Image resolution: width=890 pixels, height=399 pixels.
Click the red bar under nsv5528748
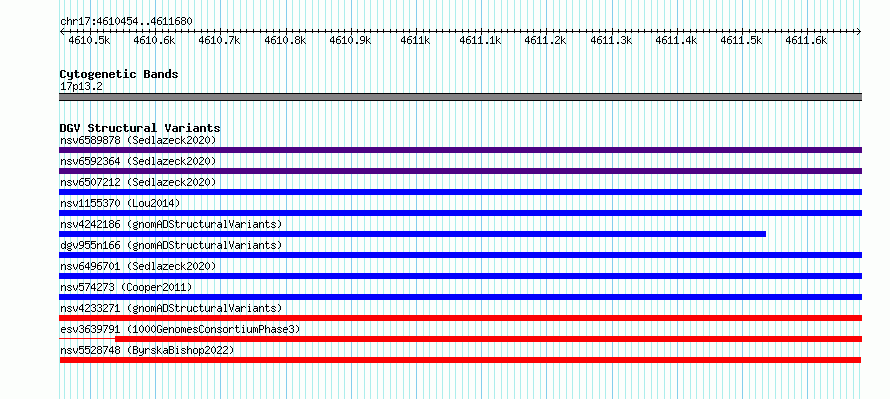[x=460, y=360]
